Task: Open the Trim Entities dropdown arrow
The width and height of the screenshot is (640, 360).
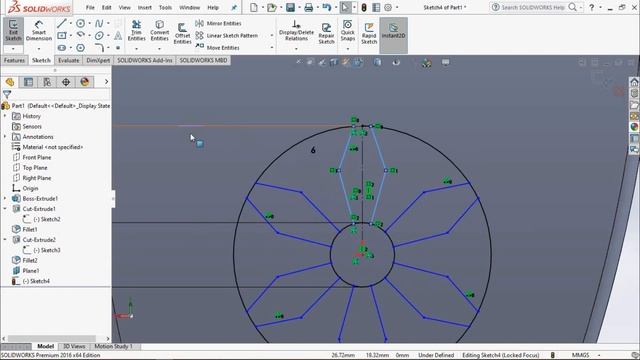Action: coord(136,49)
